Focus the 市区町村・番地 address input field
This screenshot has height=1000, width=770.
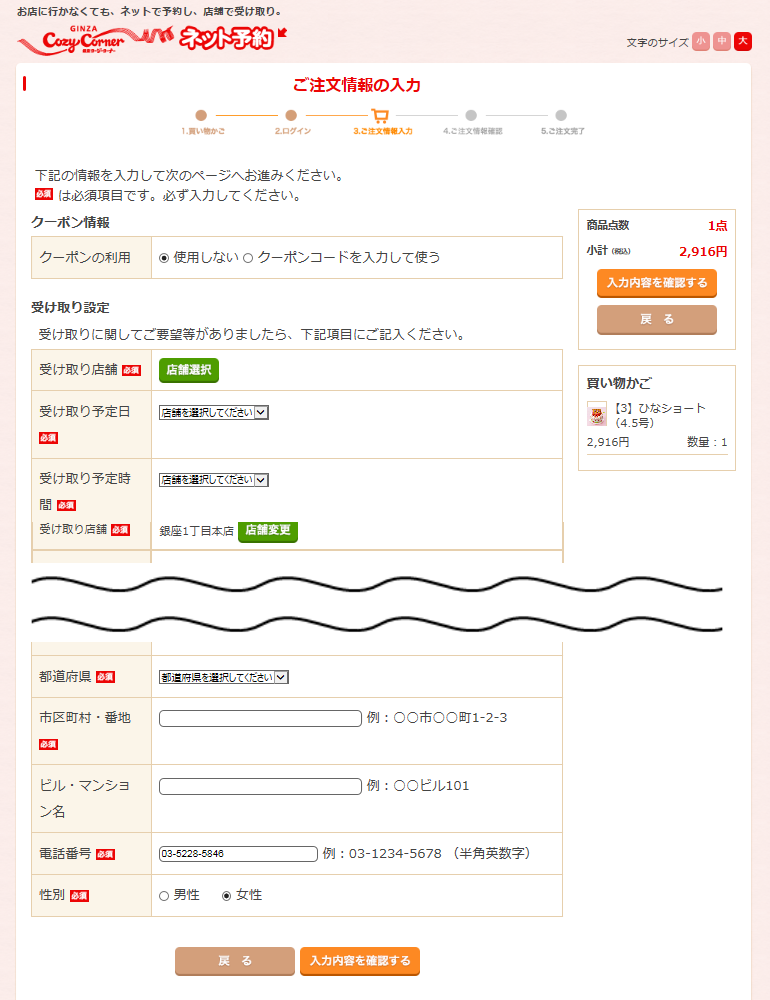260,718
